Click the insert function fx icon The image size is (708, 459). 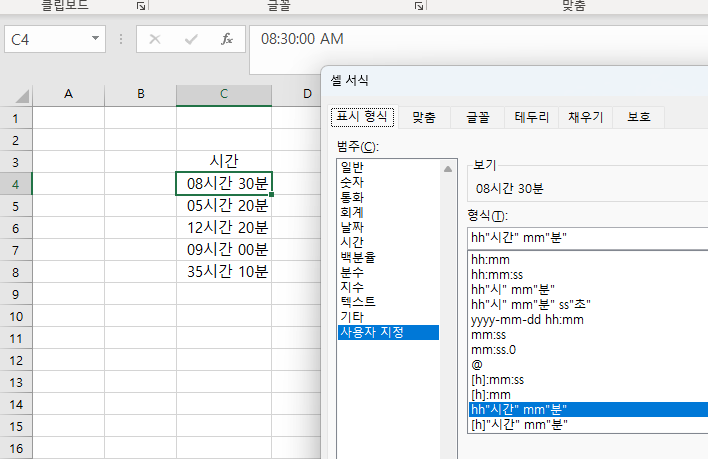[227, 39]
